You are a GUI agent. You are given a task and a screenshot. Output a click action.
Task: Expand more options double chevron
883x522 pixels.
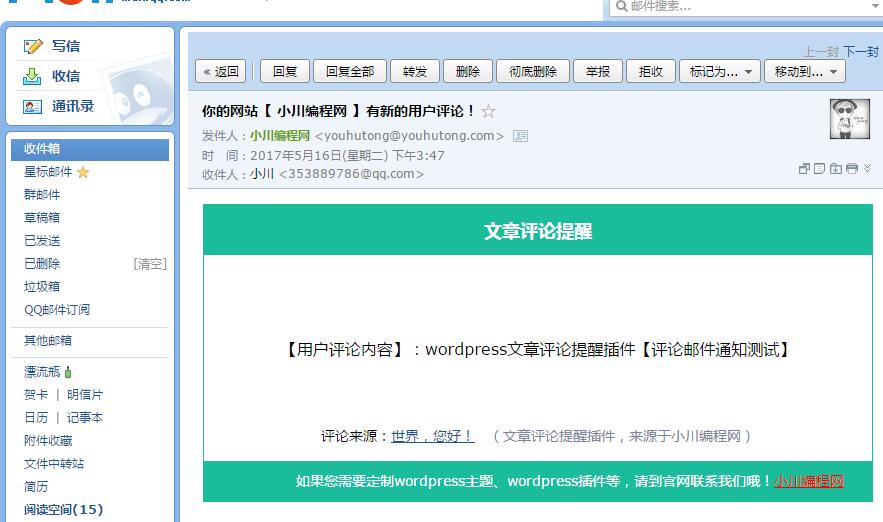(x=867, y=167)
